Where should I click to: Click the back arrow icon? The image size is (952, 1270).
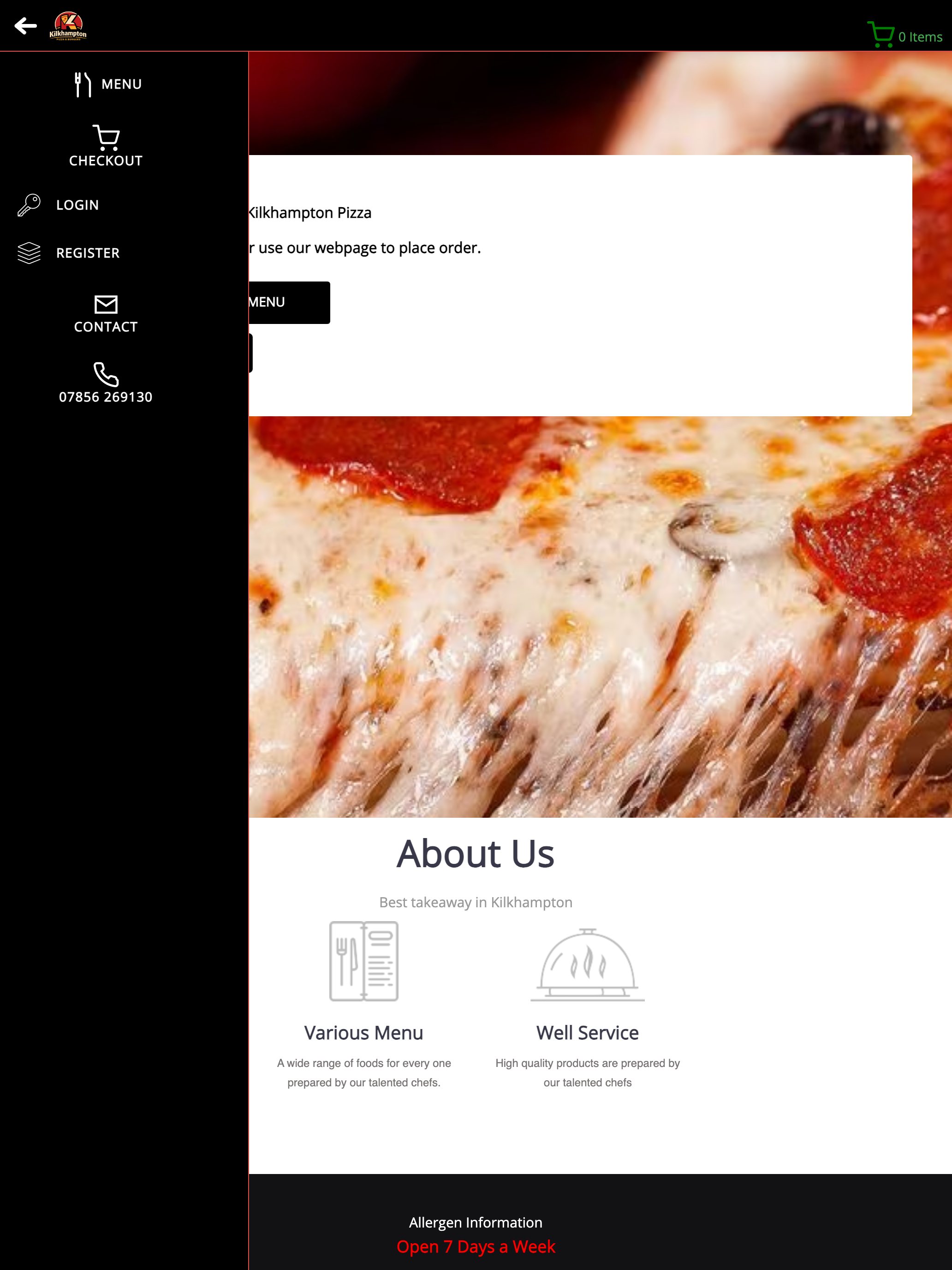pos(25,26)
